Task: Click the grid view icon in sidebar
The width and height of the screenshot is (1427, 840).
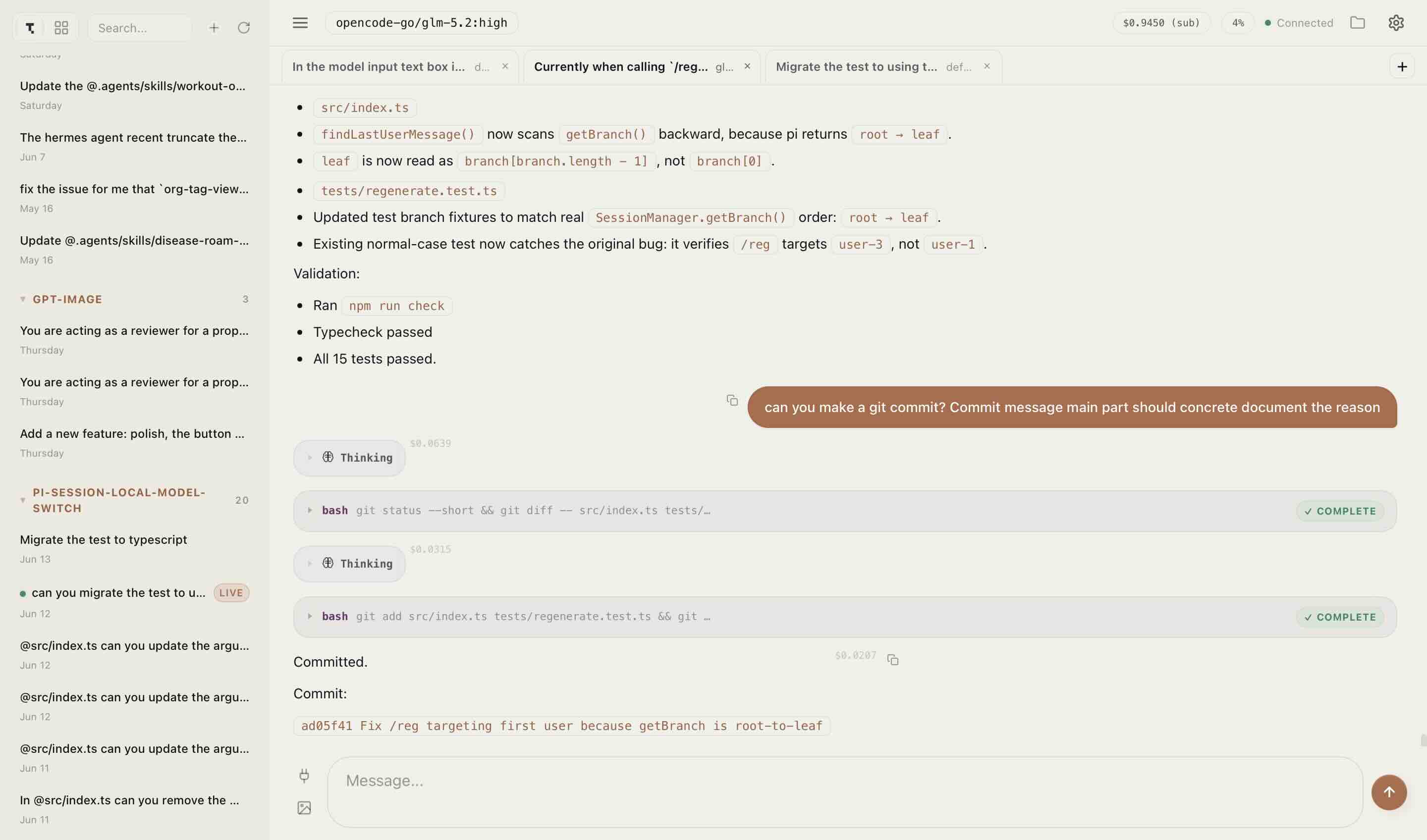Action: coord(61,28)
